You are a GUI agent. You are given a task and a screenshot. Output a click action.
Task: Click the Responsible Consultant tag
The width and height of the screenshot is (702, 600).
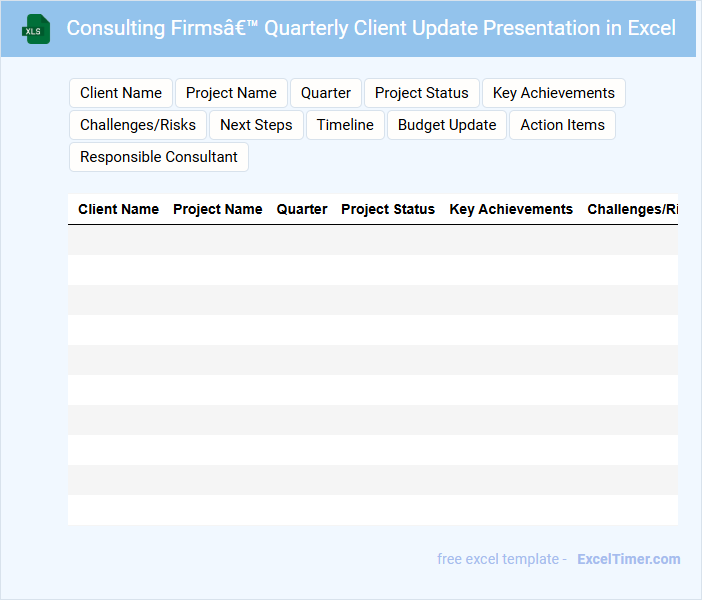159,157
